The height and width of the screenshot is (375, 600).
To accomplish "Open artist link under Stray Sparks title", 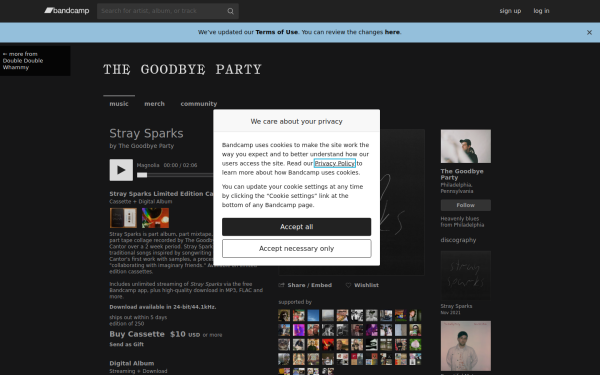I will click(146, 146).
